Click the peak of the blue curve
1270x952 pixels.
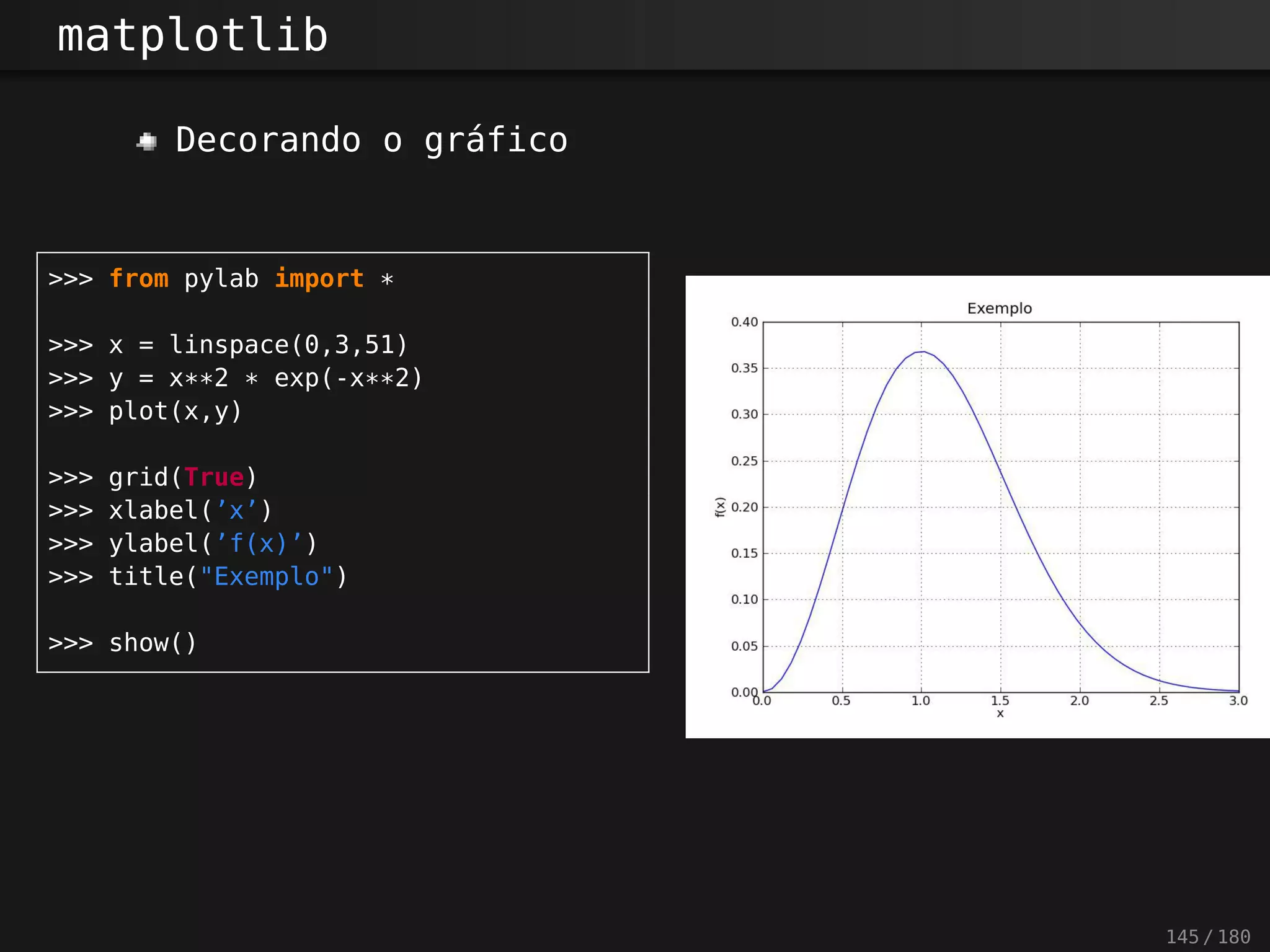click(x=923, y=352)
